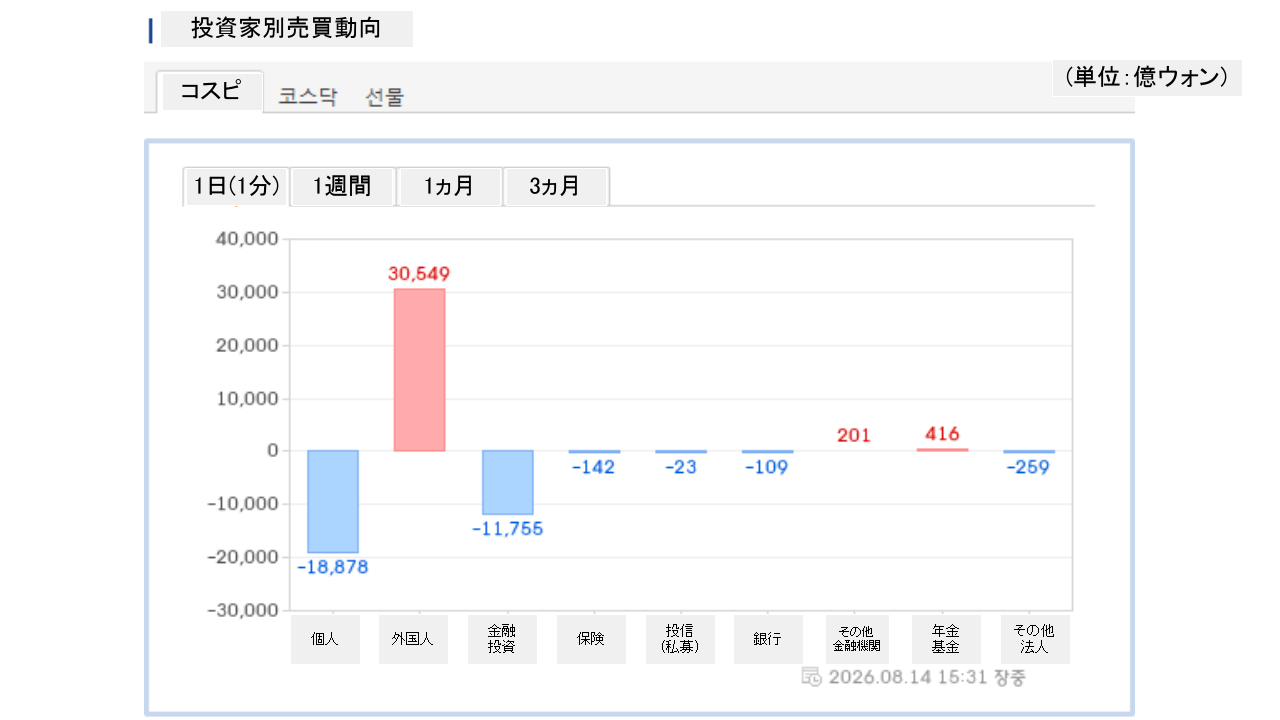Click the 416 value label

[942, 434]
